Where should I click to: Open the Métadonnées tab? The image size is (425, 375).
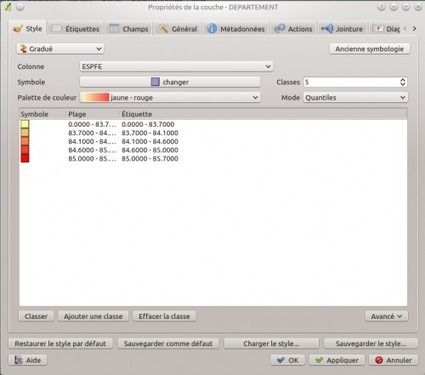pyautogui.click(x=235, y=29)
